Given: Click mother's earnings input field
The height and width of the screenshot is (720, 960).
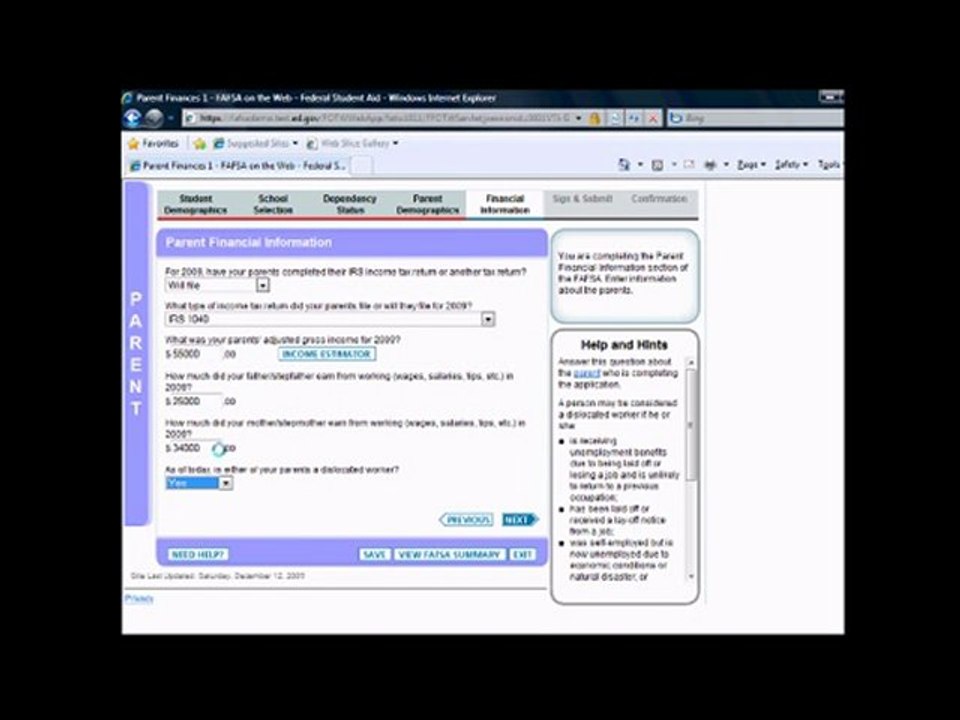Looking at the screenshot, I should (x=196, y=448).
